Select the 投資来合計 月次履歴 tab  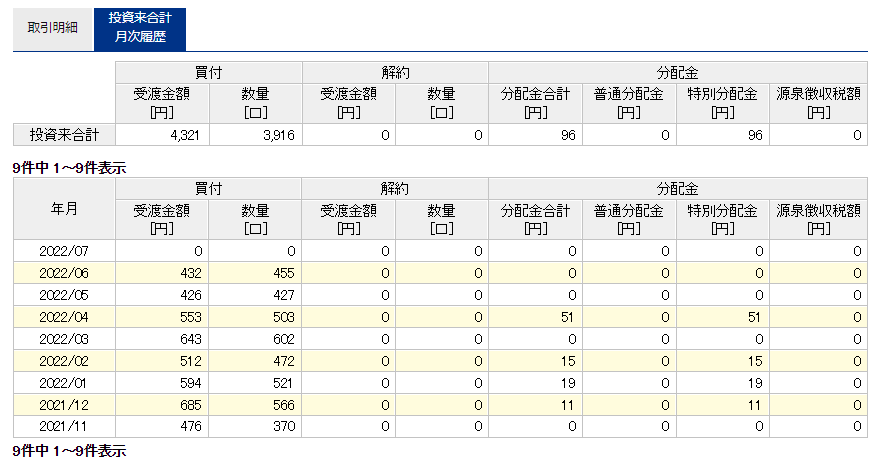140,30
